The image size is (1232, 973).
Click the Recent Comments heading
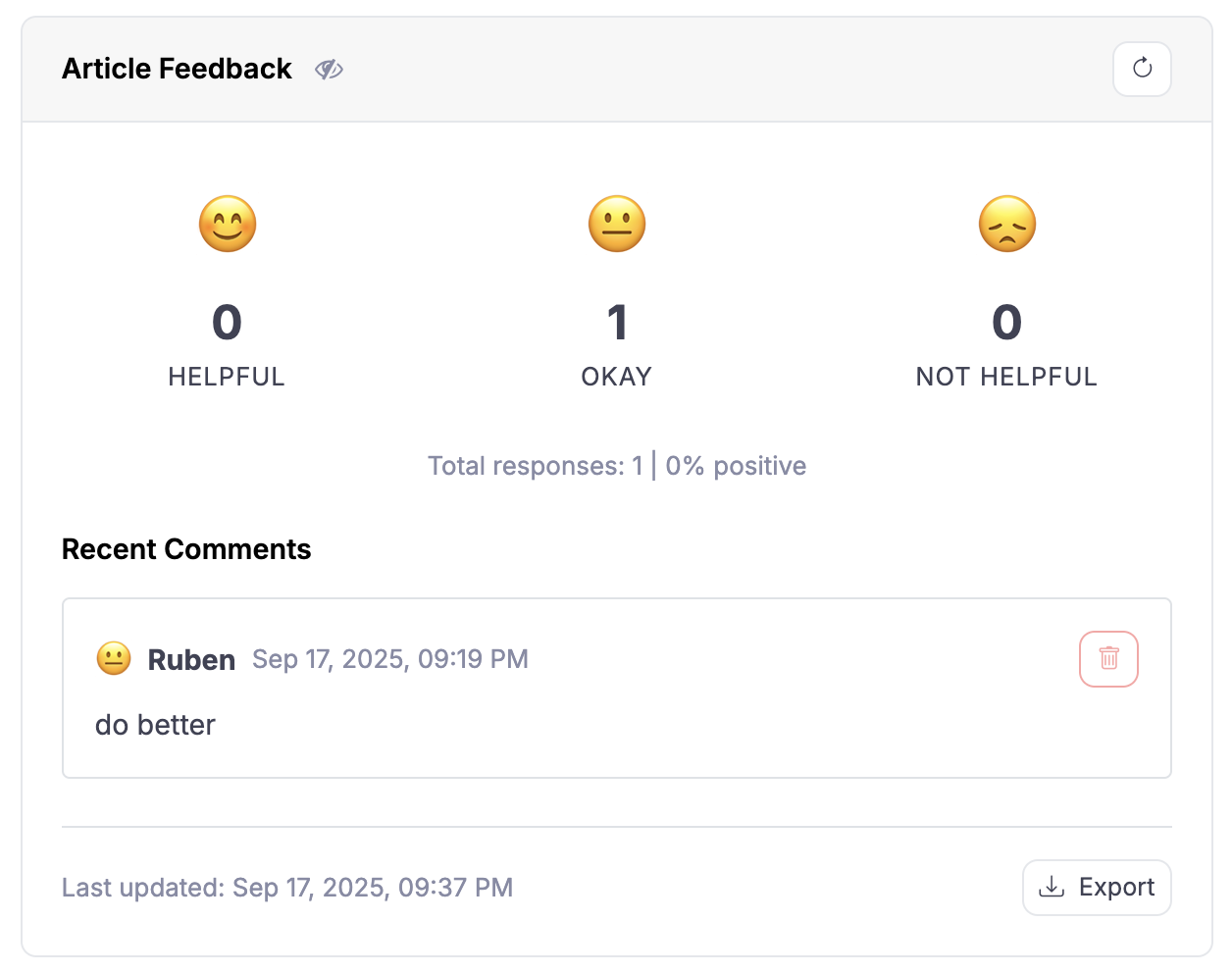[x=186, y=549]
